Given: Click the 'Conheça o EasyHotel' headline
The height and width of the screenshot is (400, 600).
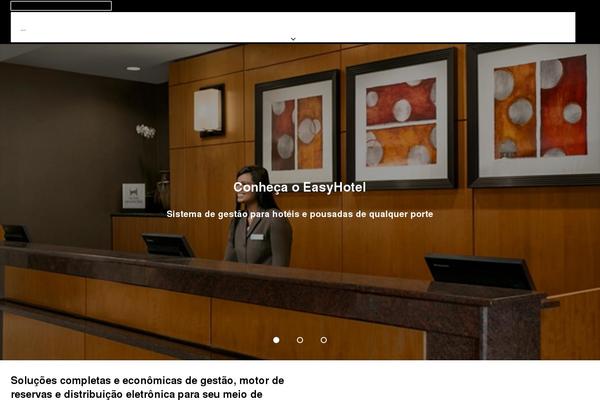Looking at the screenshot, I should (300, 187).
